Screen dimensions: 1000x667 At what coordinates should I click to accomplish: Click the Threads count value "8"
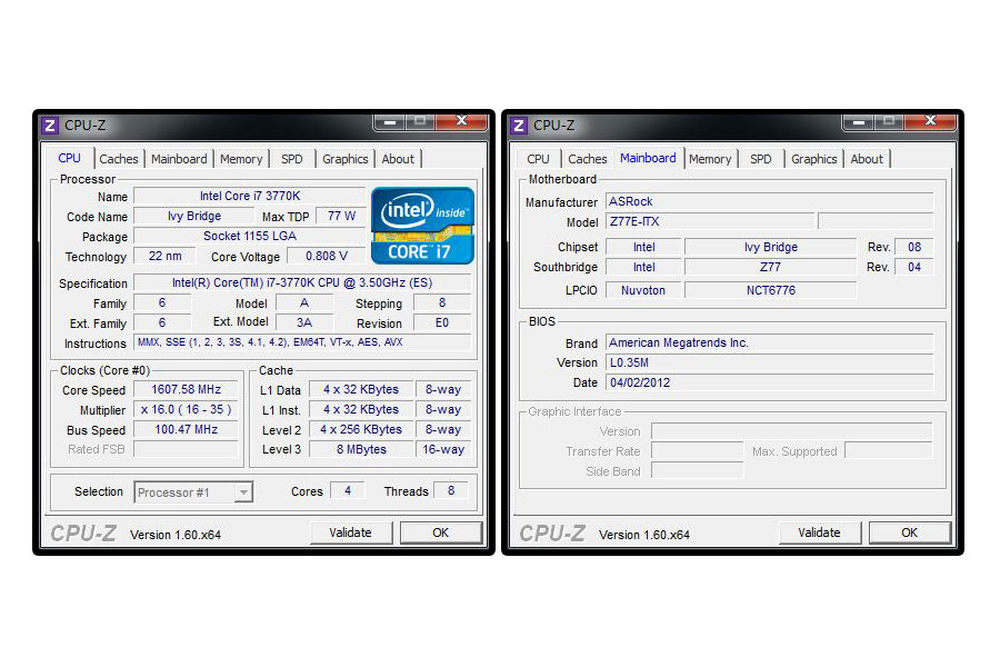click(451, 490)
